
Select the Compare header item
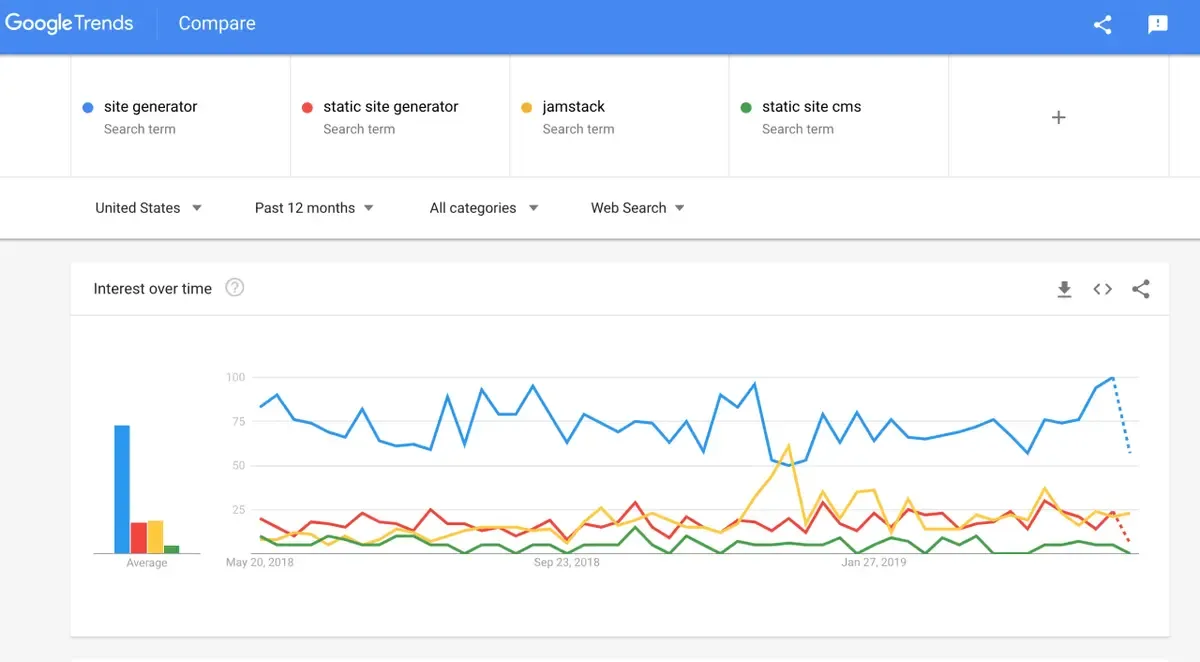pyautogui.click(x=217, y=24)
